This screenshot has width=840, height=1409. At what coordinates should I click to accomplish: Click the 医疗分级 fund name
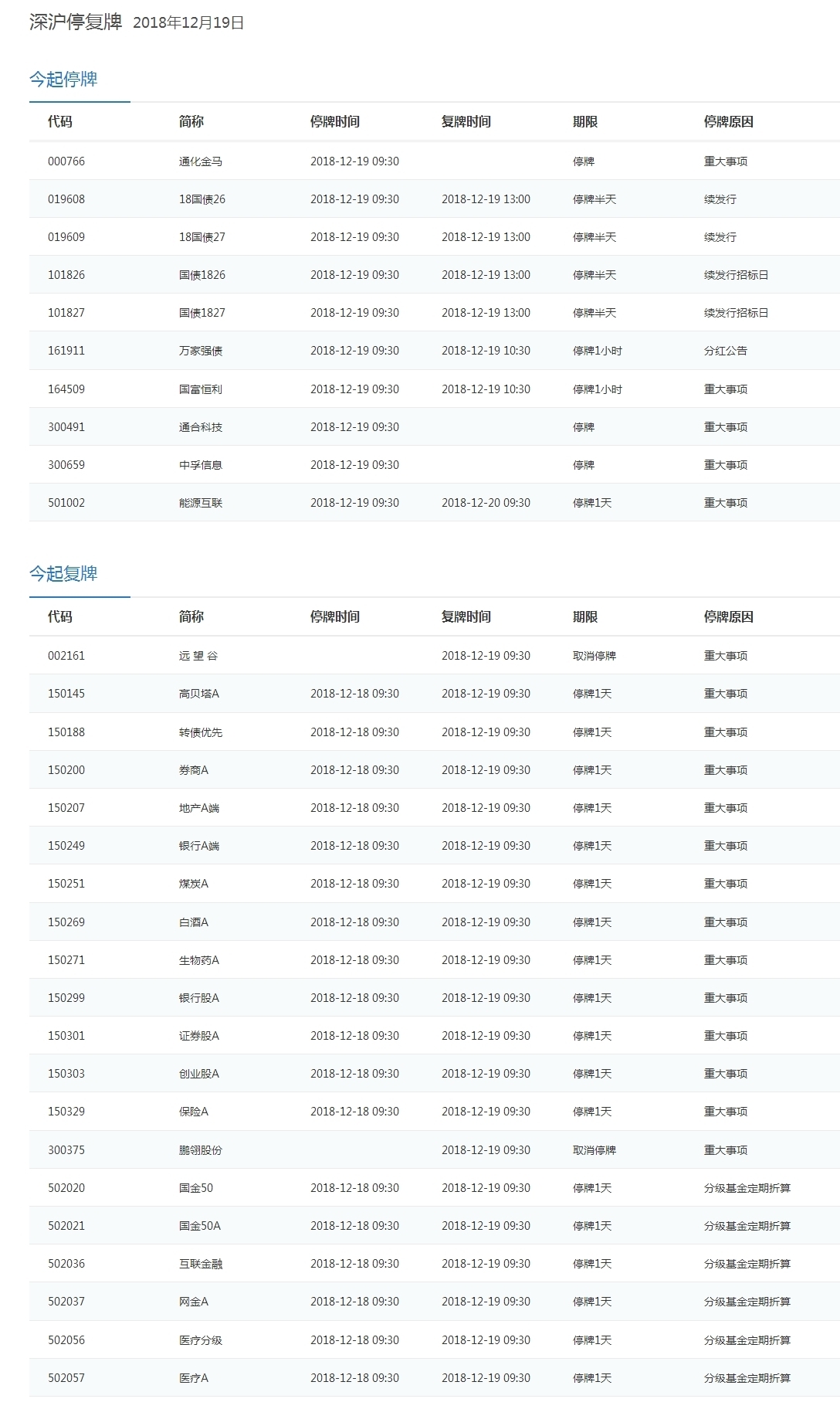click(201, 1340)
